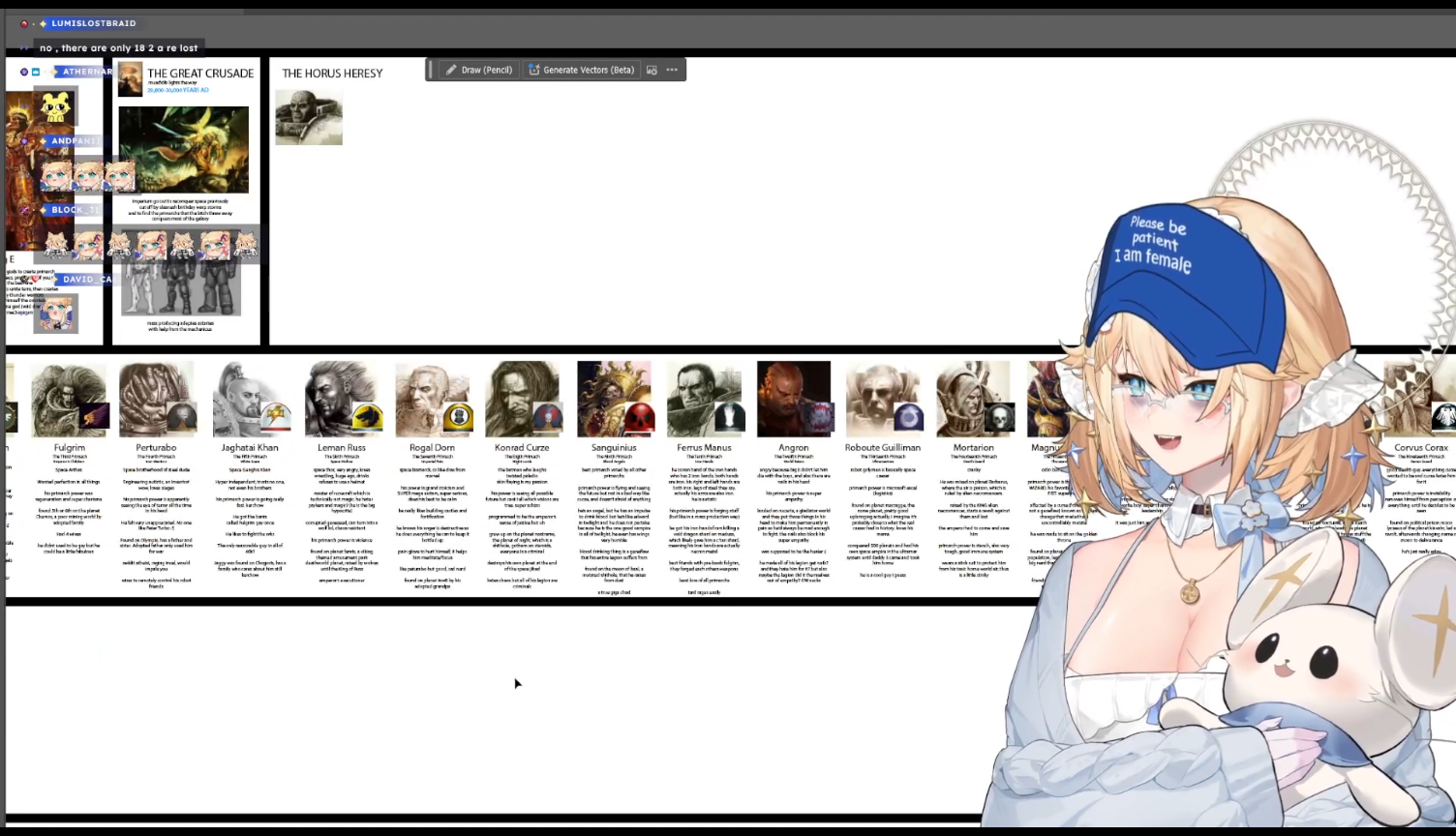Screen dimensions: 1456x836
Task: Open the three-dot more options menu
Action: tap(672, 70)
